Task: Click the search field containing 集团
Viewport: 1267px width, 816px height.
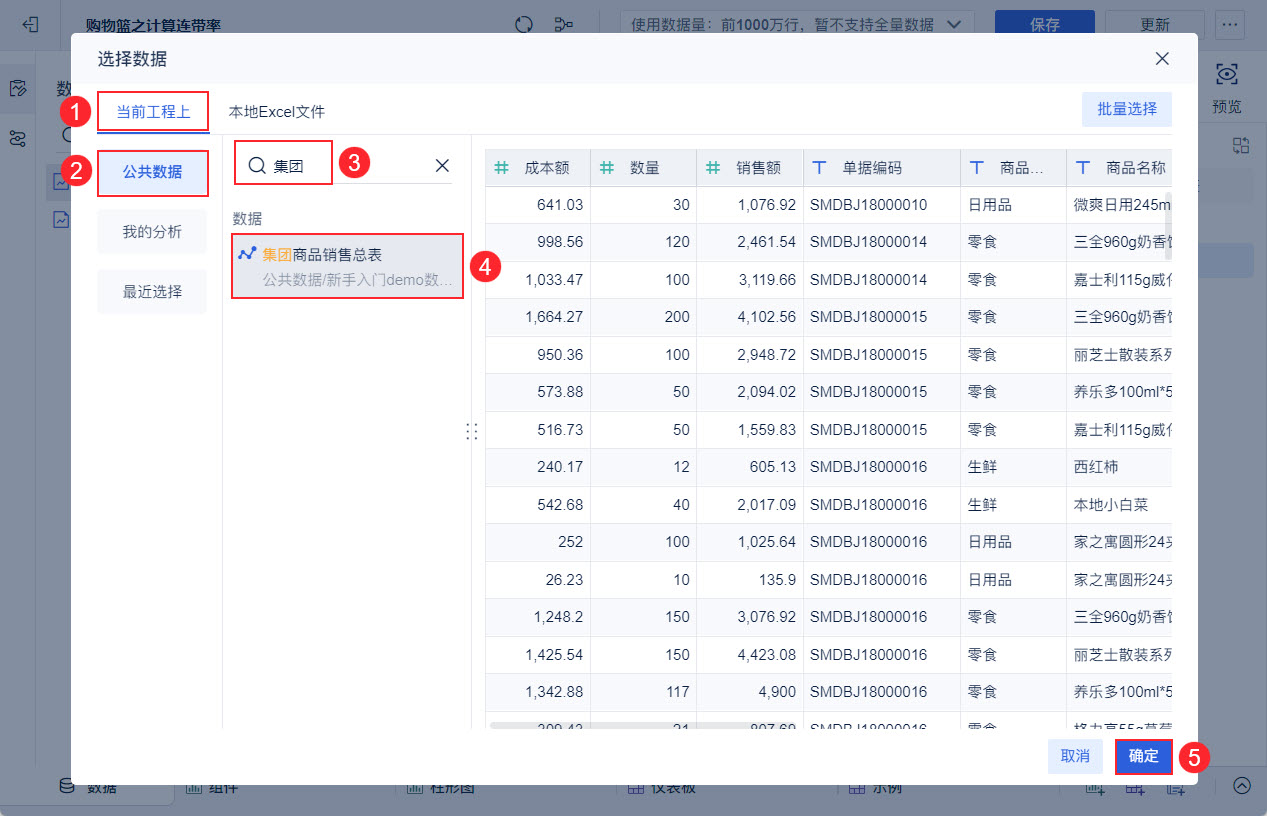Action: [x=344, y=166]
